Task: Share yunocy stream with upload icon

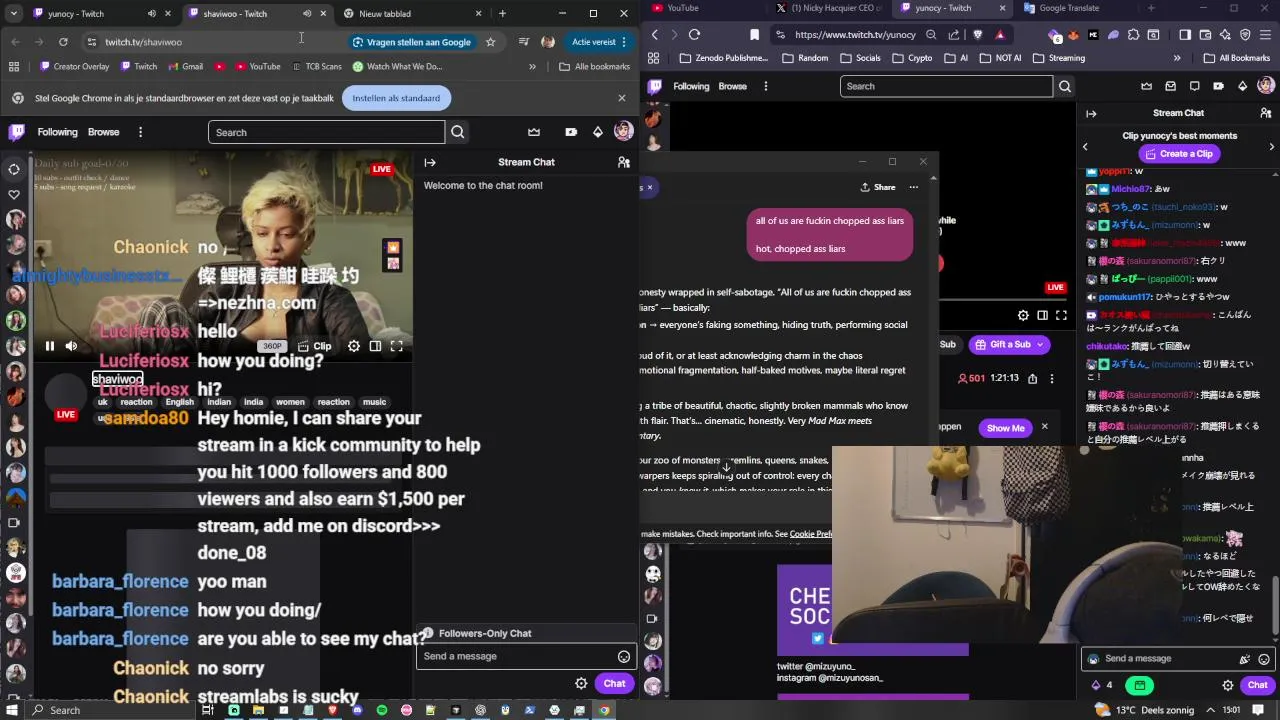Action: tap(1033, 379)
